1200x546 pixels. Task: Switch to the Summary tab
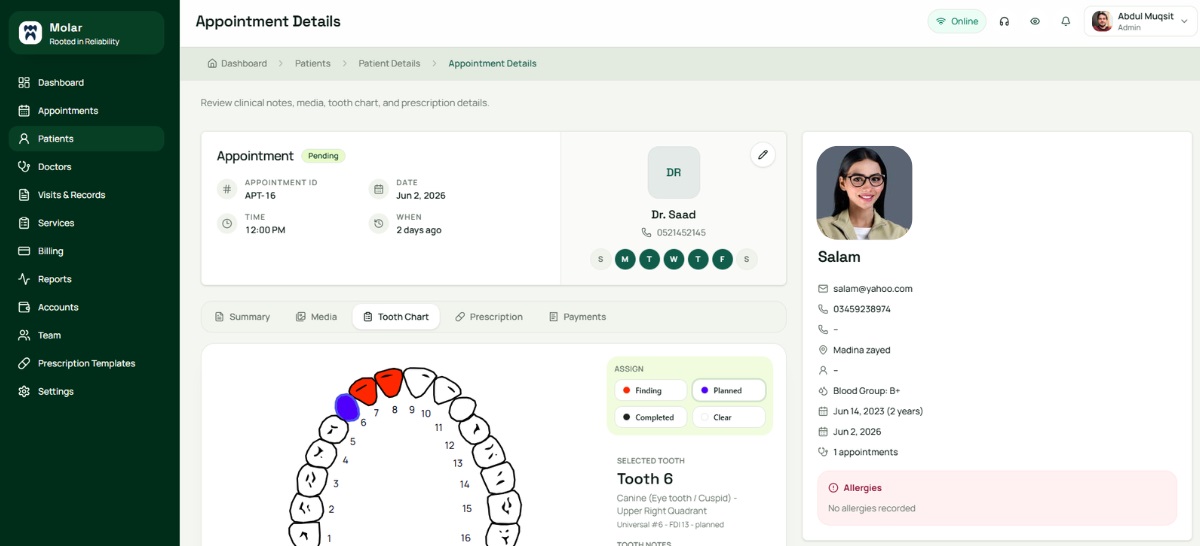tap(242, 316)
